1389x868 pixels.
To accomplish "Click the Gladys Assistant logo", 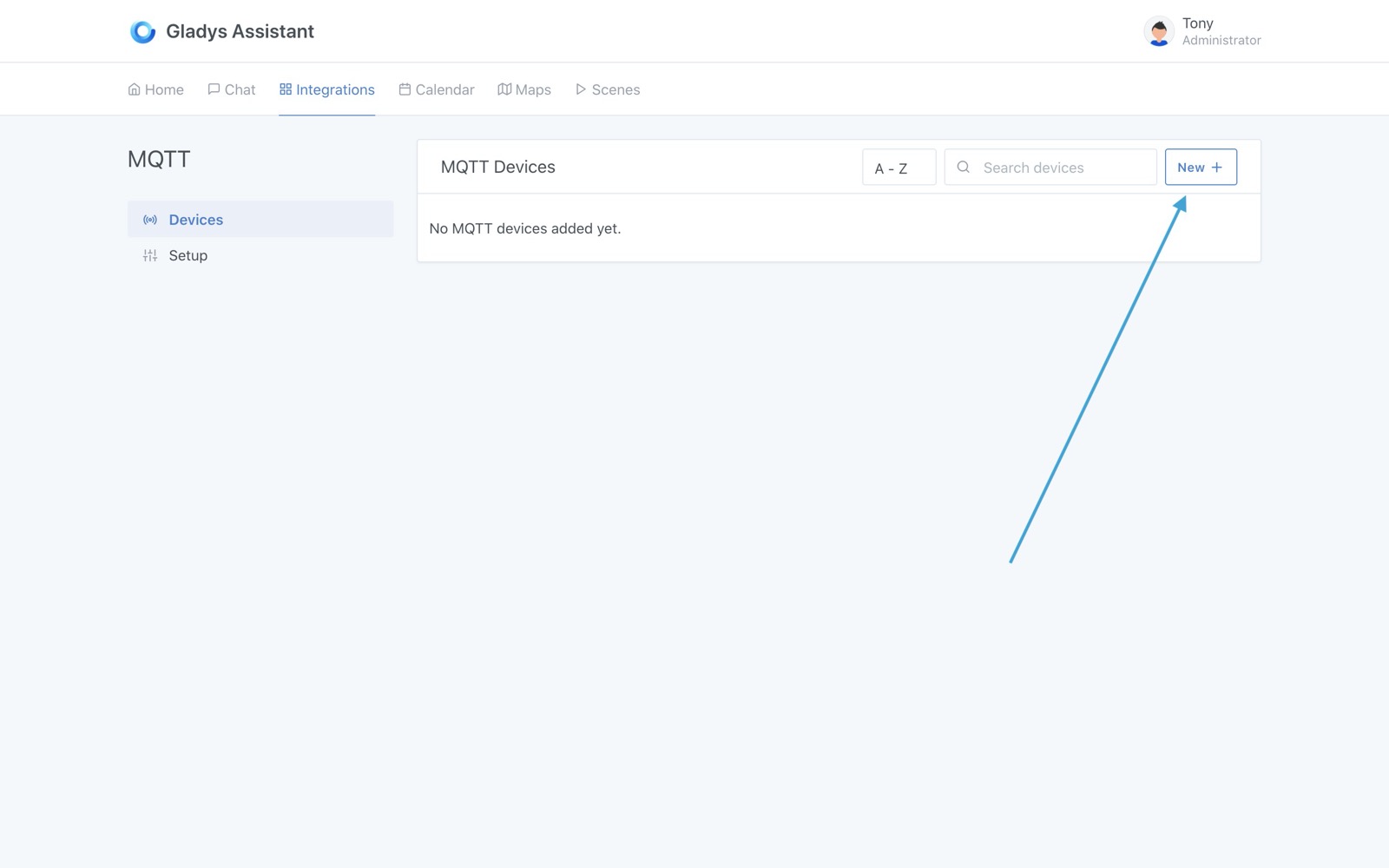I will click(142, 31).
